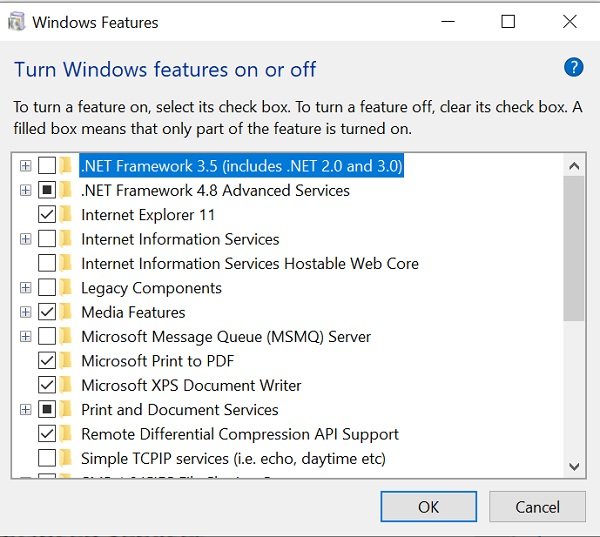Image resolution: width=600 pixels, height=537 pixels.
Task: Click folder icon next to Legacy Components
Action: (x=67, y=288)
